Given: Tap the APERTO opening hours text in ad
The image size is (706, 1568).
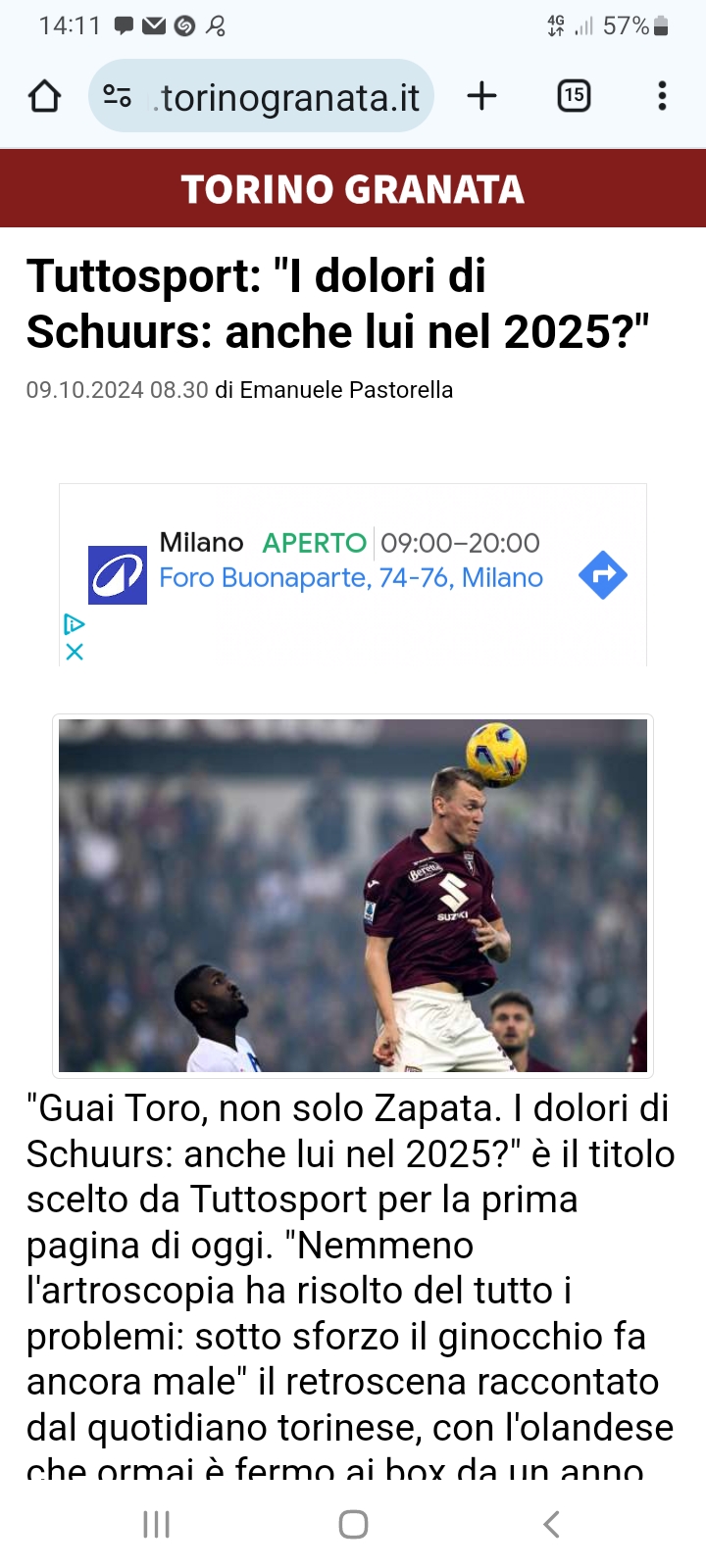Looking at the screenshot, I should 314,543.
